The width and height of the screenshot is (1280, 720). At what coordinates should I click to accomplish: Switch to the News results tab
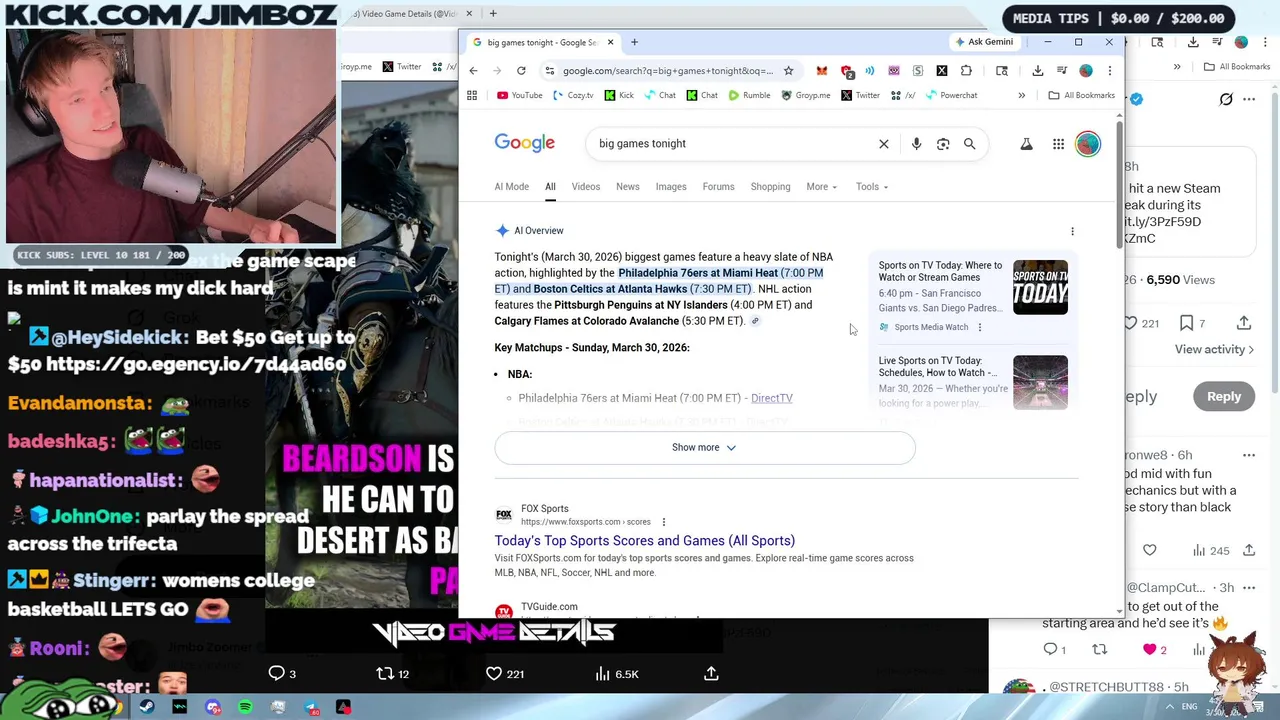coord(628,187)
